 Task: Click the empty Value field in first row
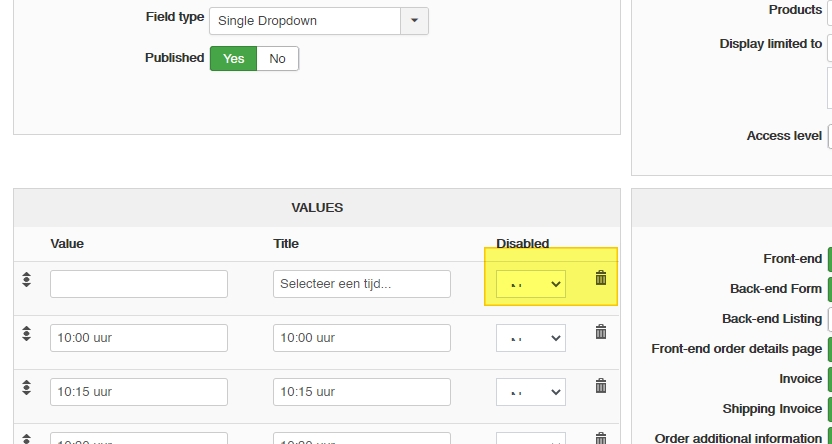pos(139,284)
